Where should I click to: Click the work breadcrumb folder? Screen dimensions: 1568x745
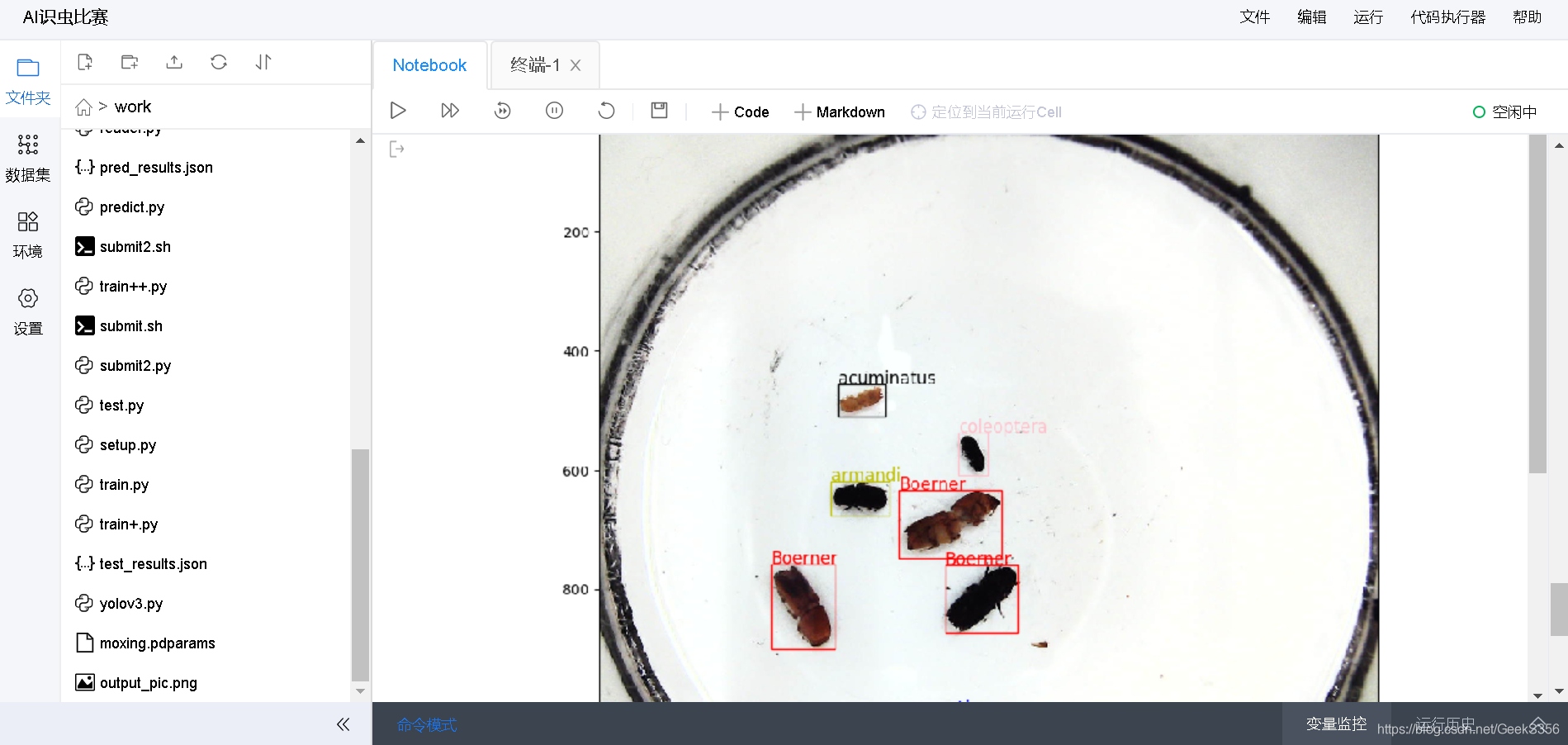[133, 107]
